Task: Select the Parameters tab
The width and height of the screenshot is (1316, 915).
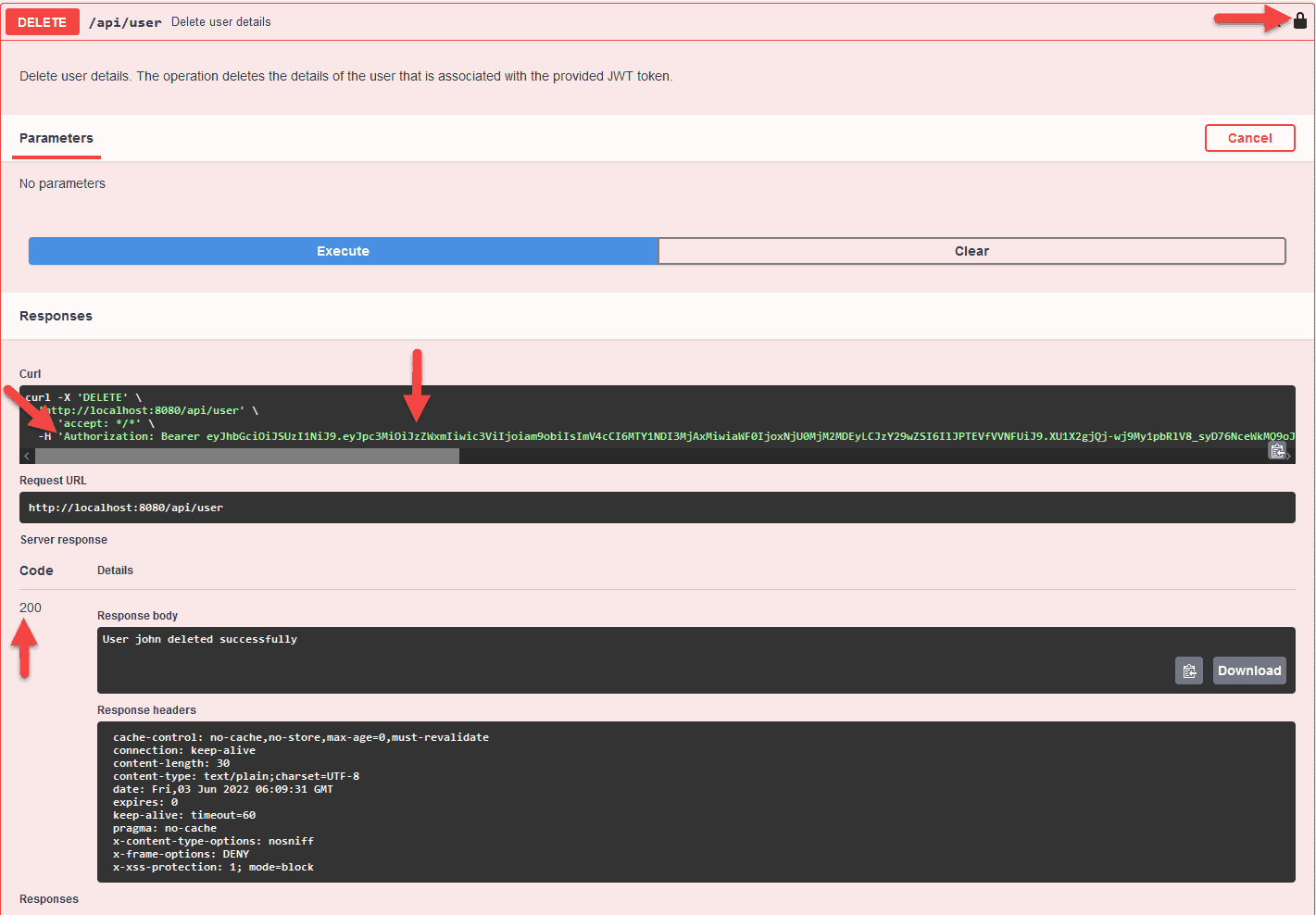Action: 56,138
